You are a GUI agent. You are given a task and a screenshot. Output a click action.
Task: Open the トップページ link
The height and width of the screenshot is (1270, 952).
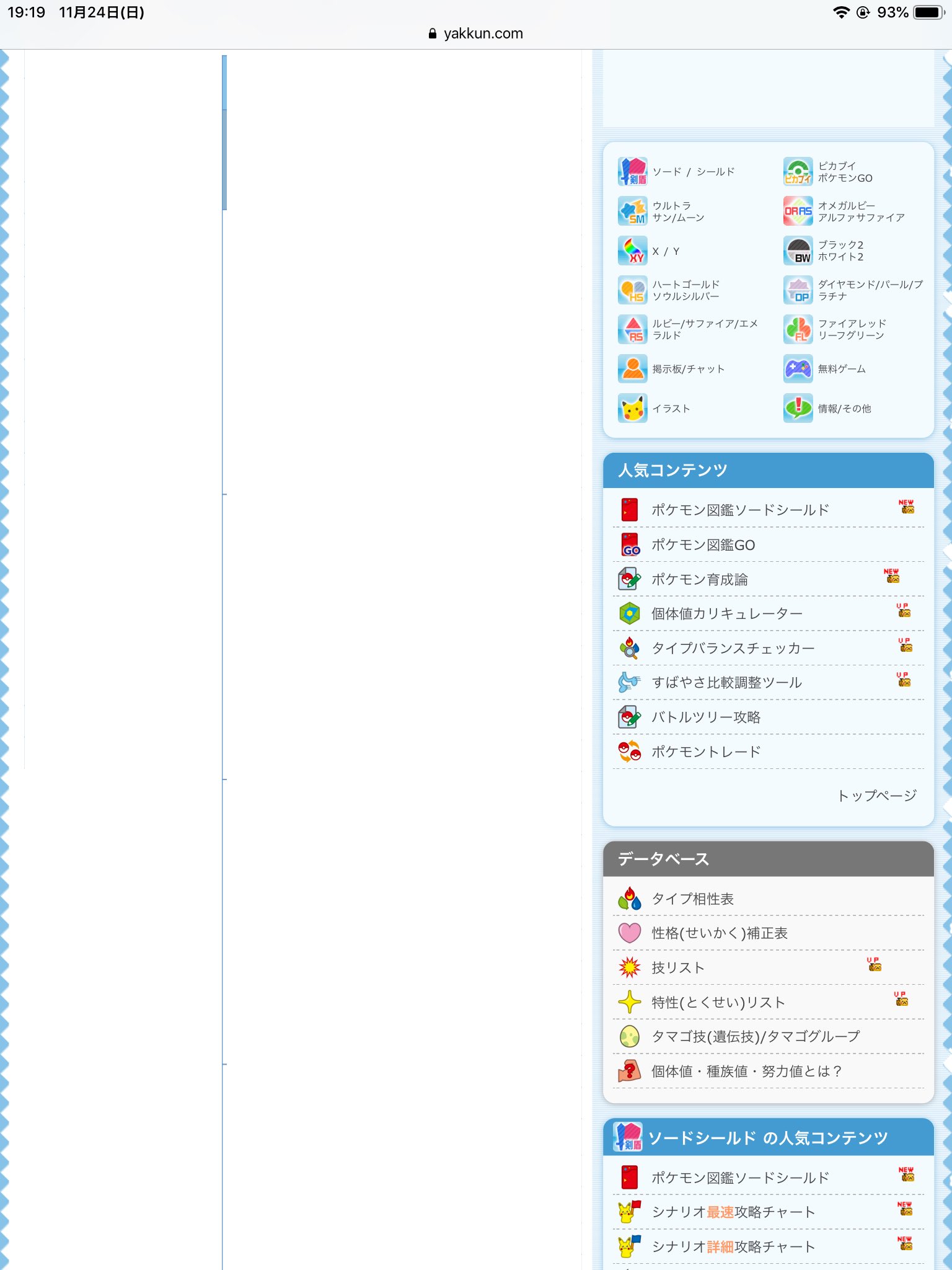point(877,795)
